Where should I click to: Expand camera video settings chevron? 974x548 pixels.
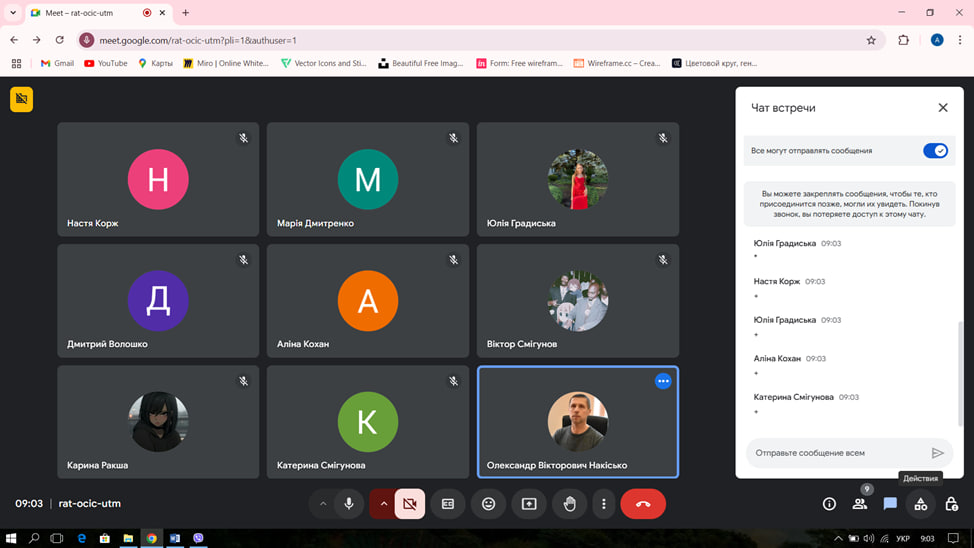click(x=383, y=504)
